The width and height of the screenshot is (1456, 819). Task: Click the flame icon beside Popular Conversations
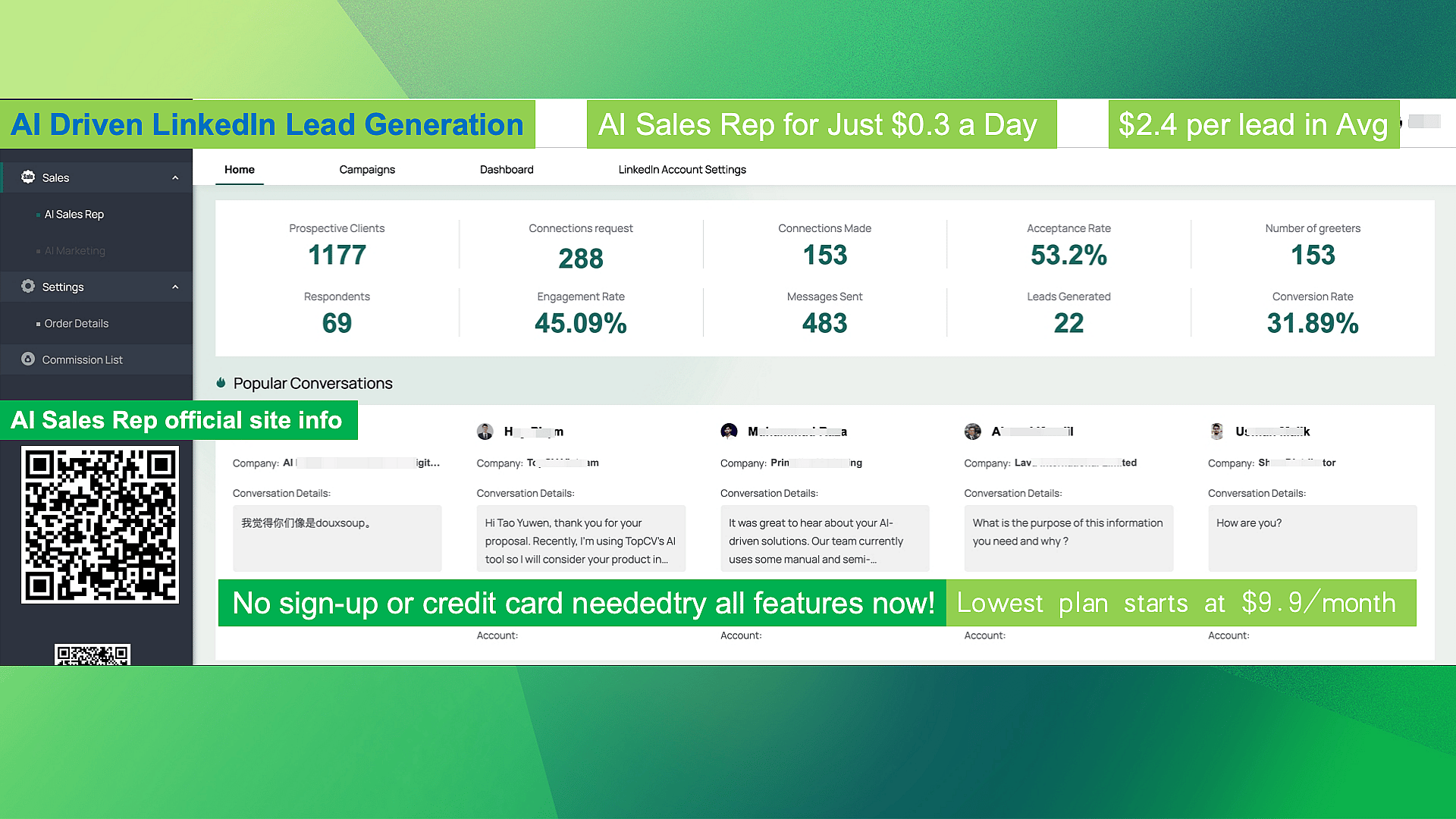click(x=221, y=383)
